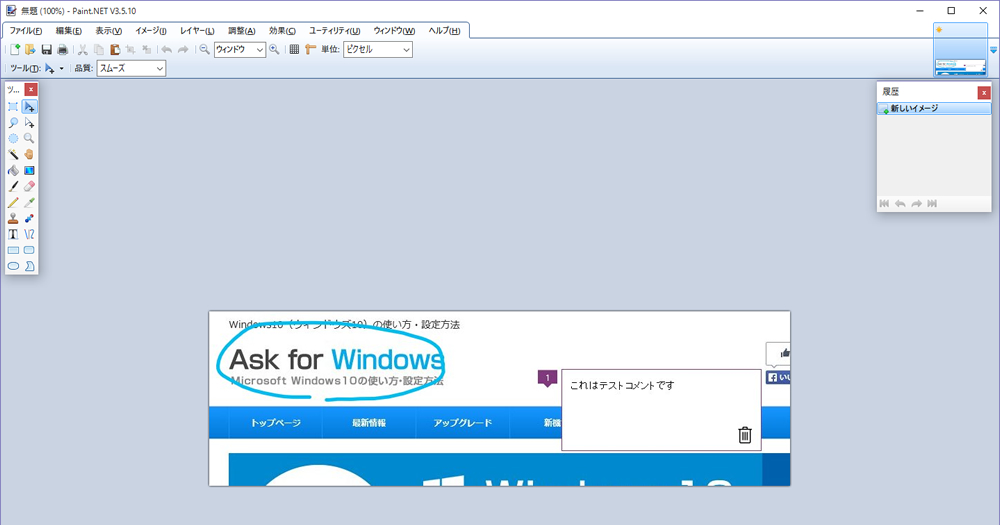Select the Rectangle shape tool

point(13,250)
